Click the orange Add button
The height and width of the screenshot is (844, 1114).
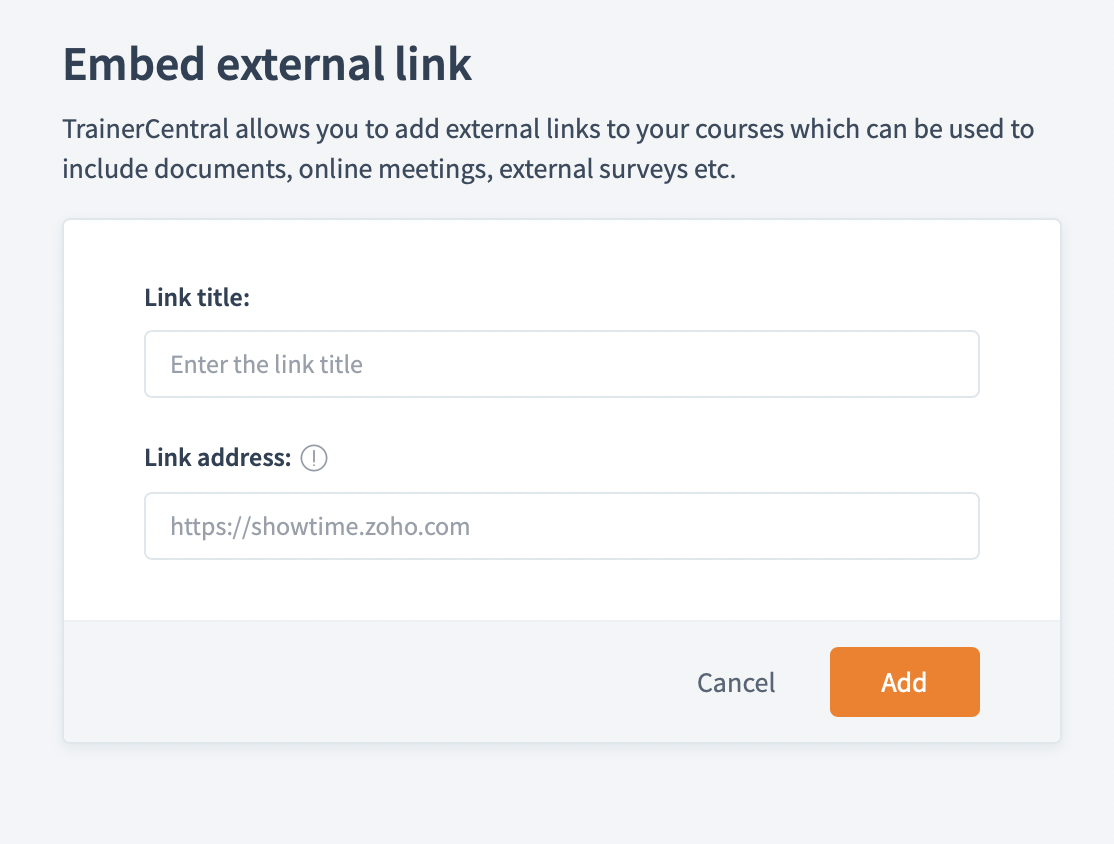(904, 682)
